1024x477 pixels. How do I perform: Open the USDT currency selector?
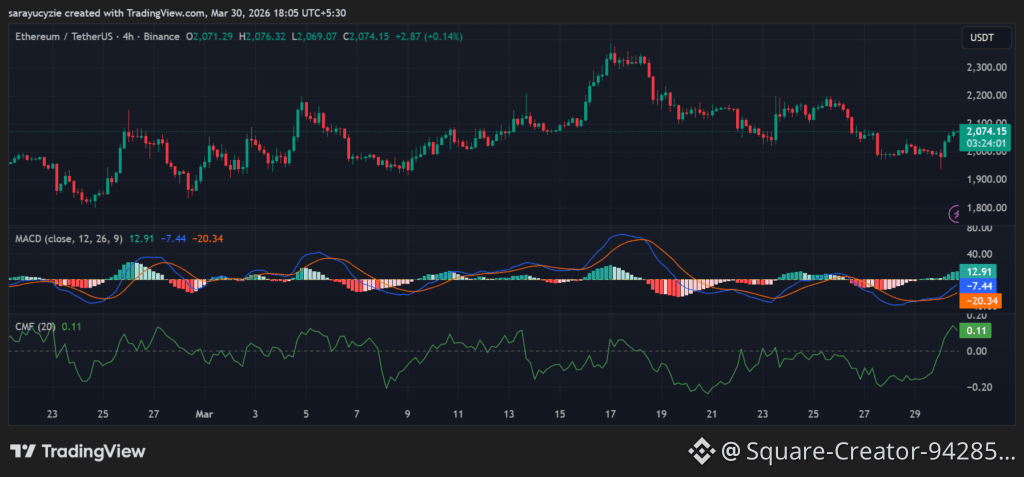pos(987,38)
